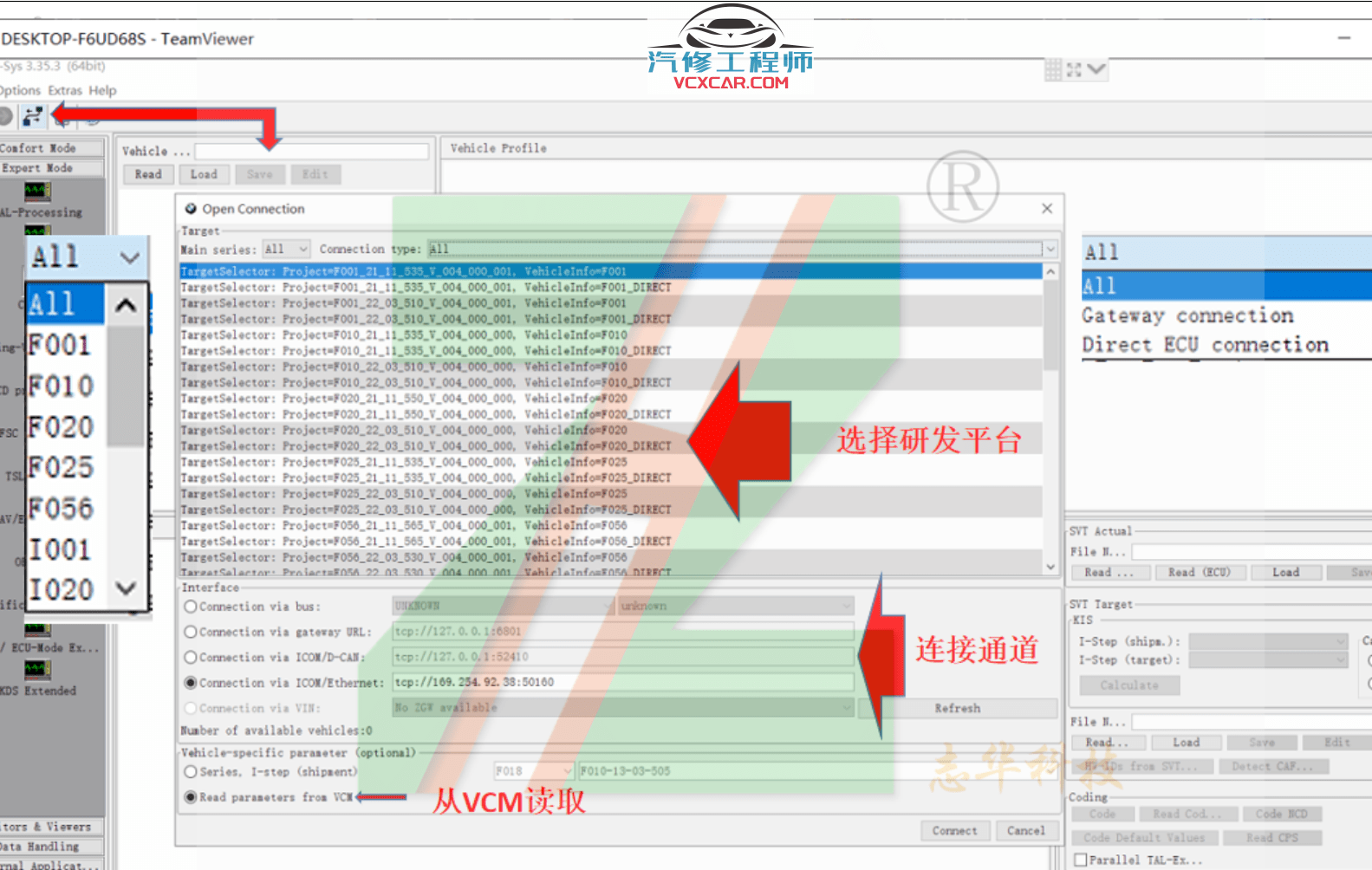Open the F018 series dropdown
This screenshot has width=1372, height=870.
(x=534, y=771)
